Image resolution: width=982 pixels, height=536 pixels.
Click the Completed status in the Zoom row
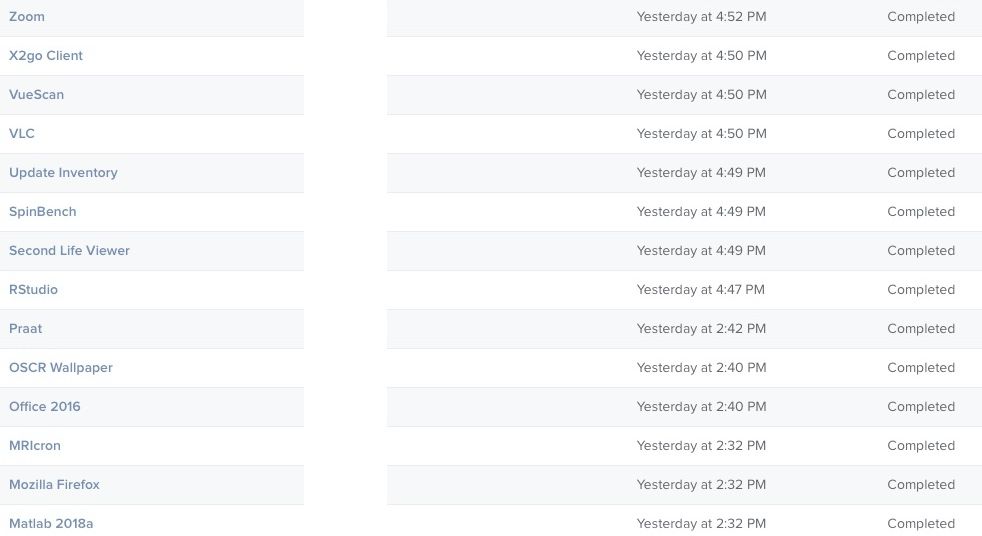pyautogui.click(x=921, y=17)
